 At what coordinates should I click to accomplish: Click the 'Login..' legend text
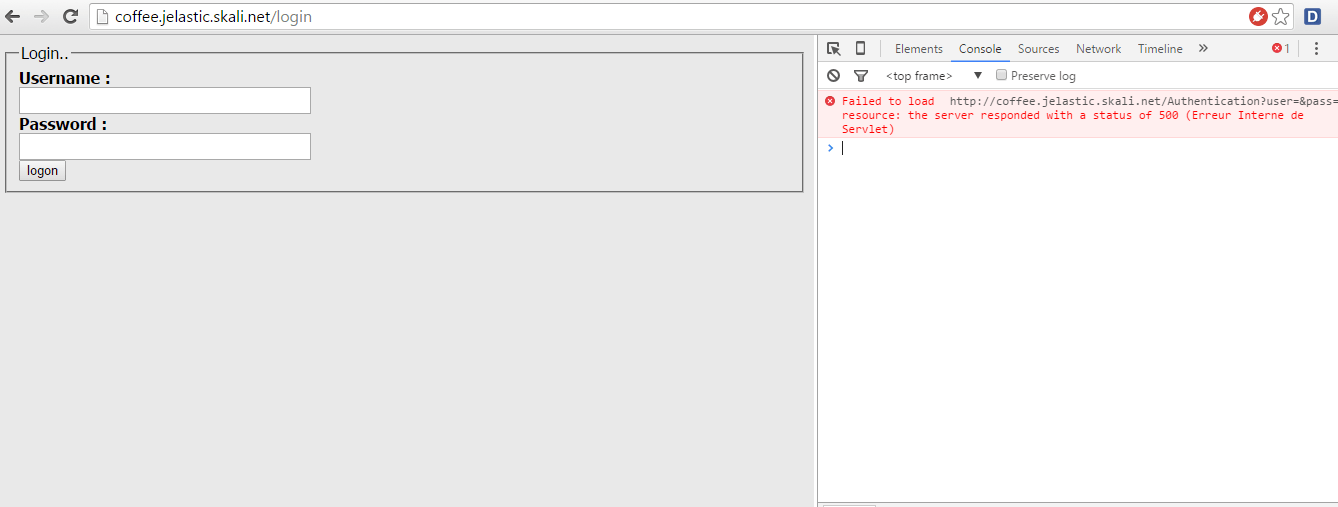(x=45, y=53)
